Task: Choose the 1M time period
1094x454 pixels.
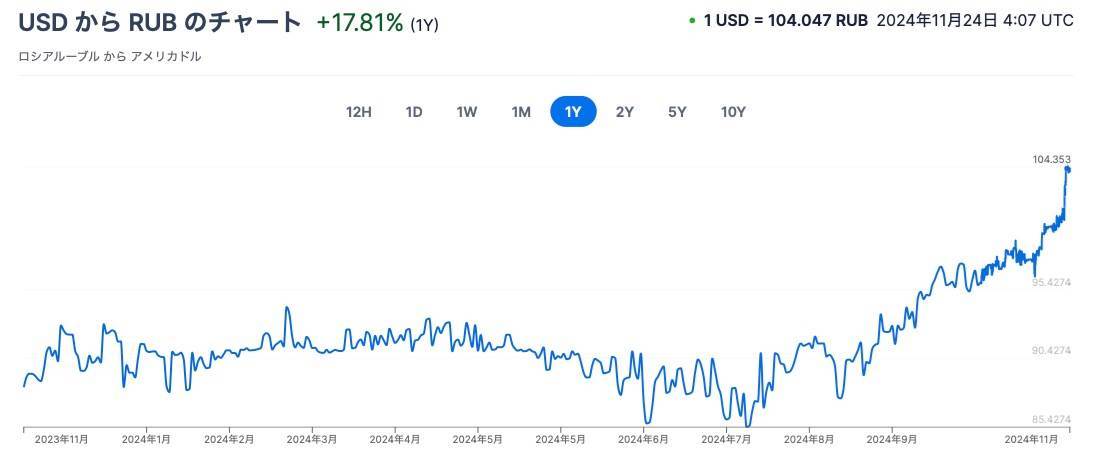Action: 521,112
